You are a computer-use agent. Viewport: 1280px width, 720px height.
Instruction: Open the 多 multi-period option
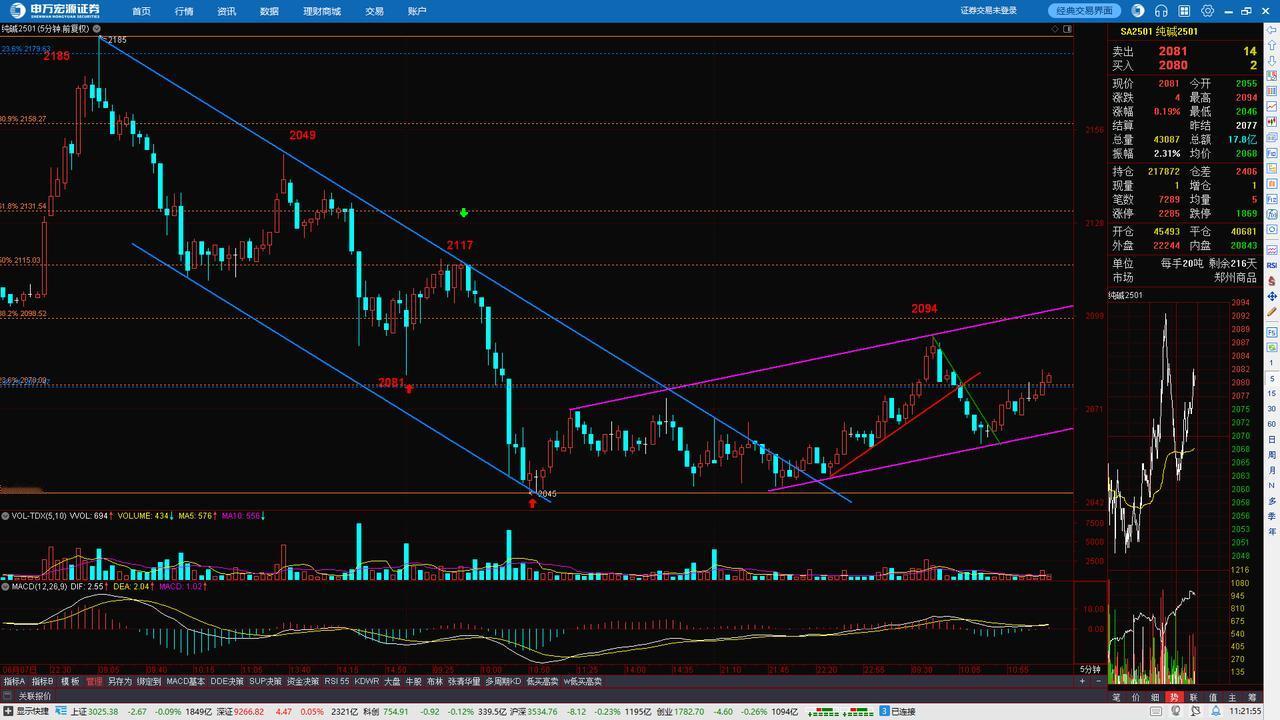1272,501
